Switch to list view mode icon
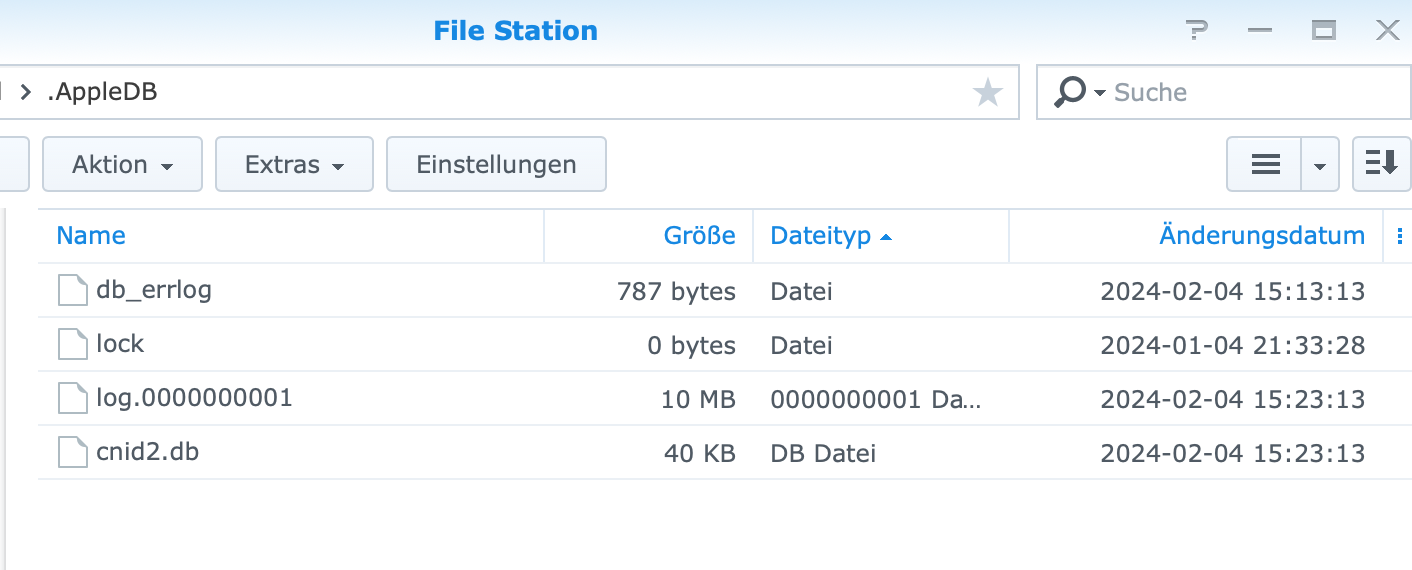 [1265, 165]
